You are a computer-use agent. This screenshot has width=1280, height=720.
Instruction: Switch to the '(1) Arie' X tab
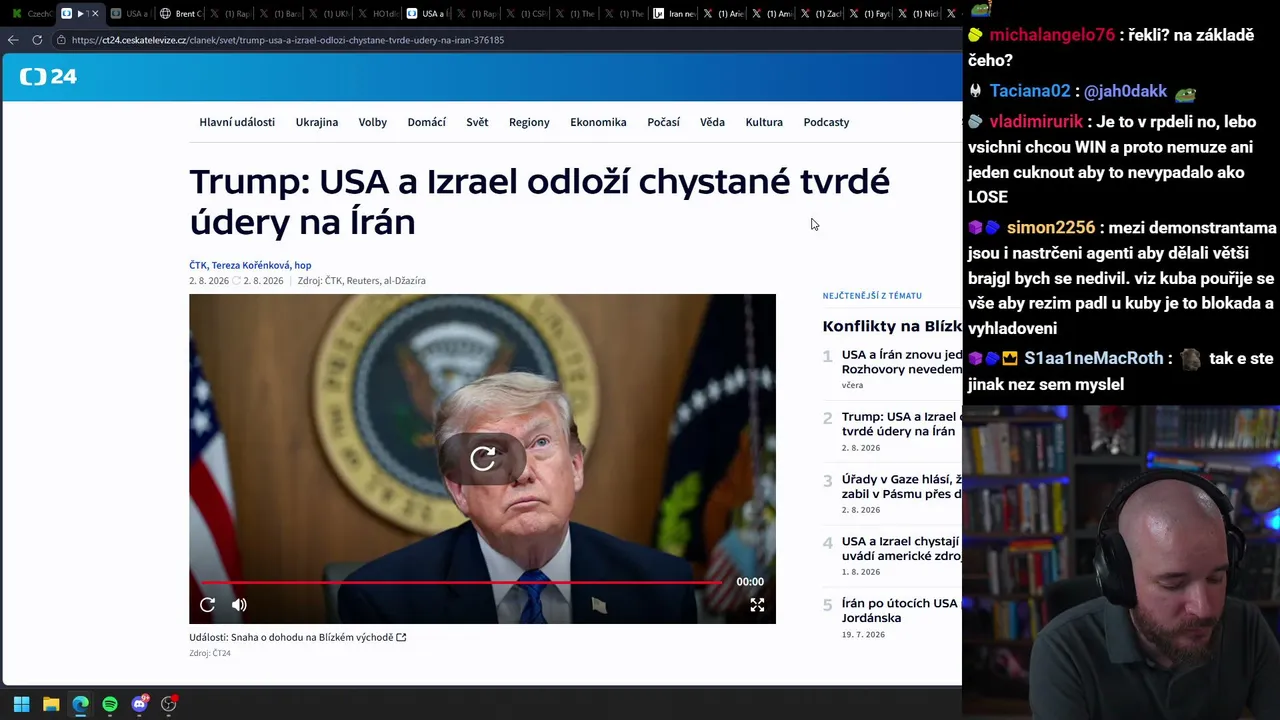(724, 13)
